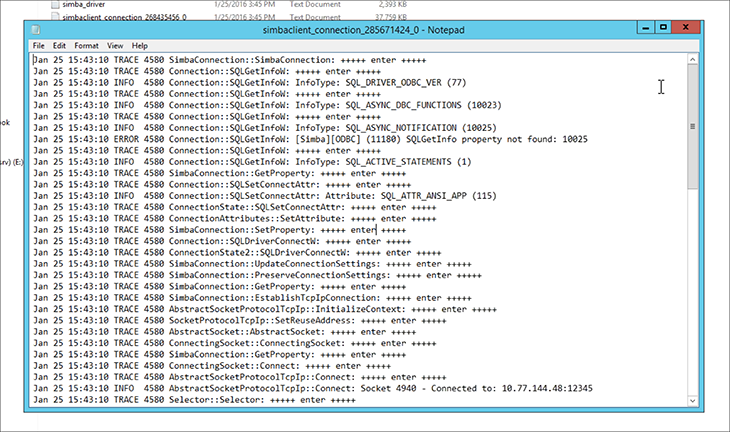Click the simbaclient_connection_268435456_0 file icon in Explorer
This screenshot has width=730, height=432.
(55, 17)
